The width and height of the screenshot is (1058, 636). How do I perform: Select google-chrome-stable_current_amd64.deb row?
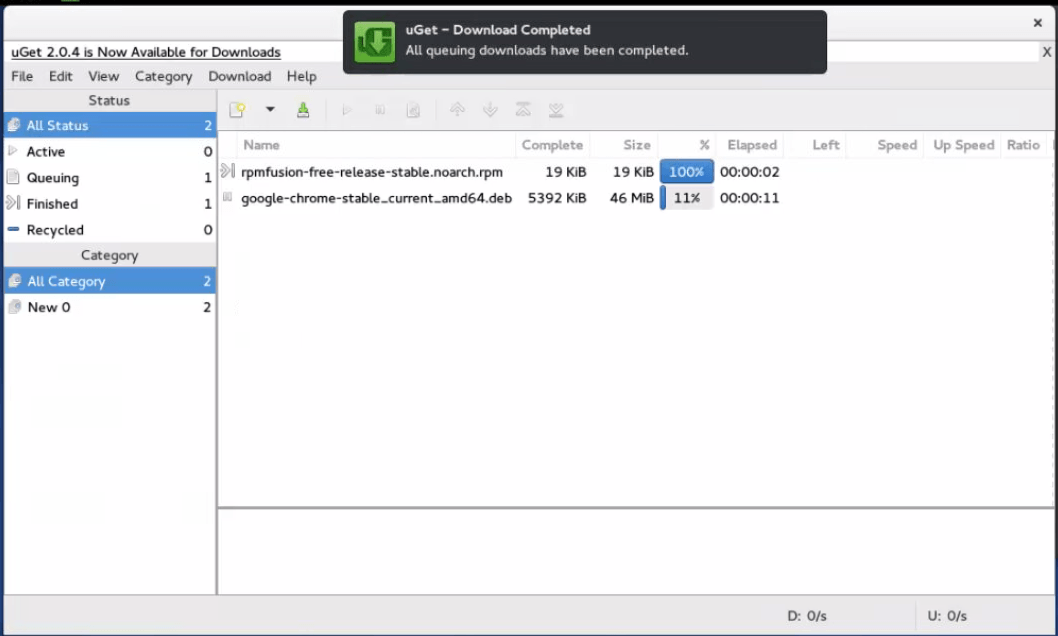(x=636, y=198)
